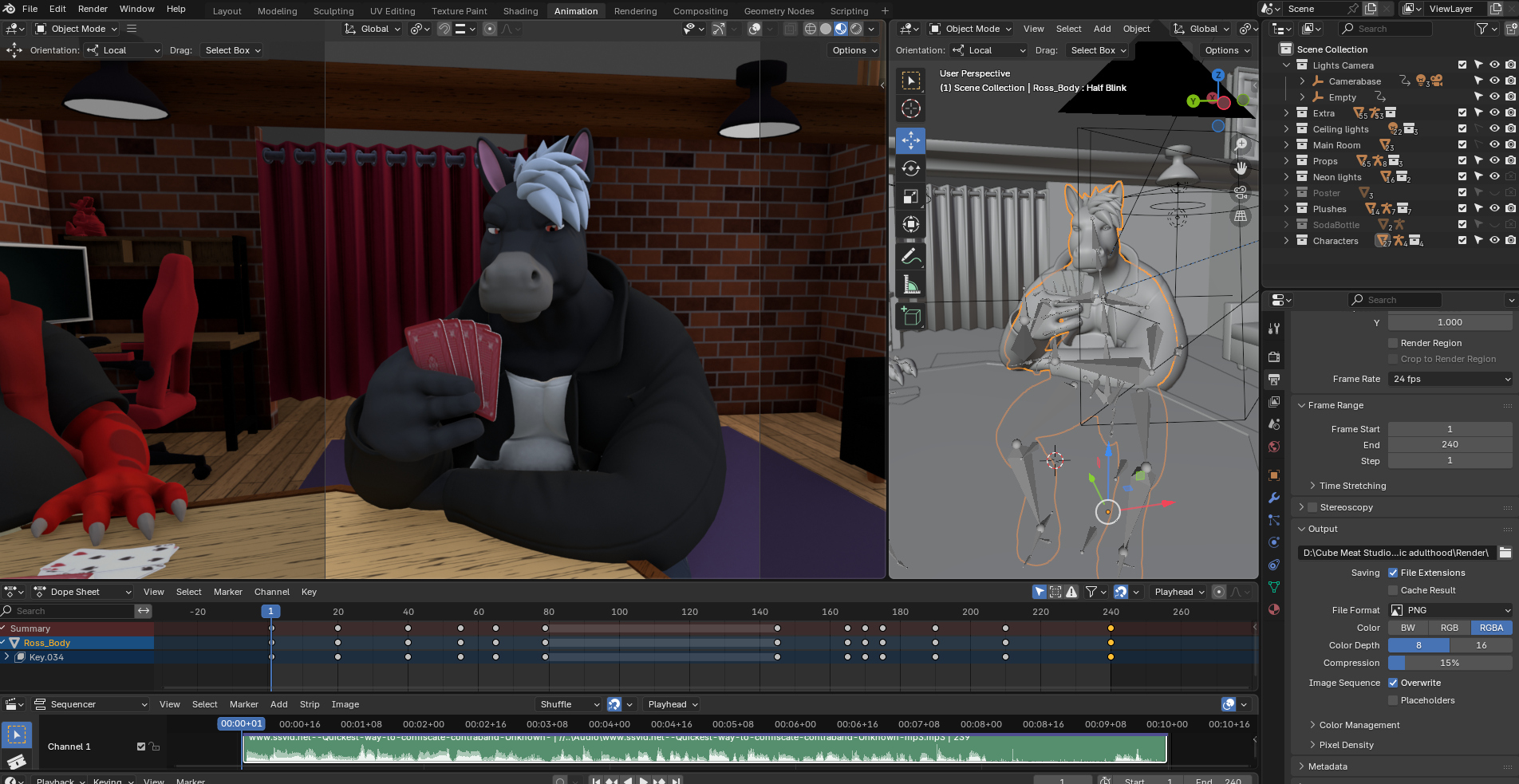Screen dimensions: 1519x784
Task: Switch to the Shading workspace tab
Action: pyautogui.click(x=520, y=11)
